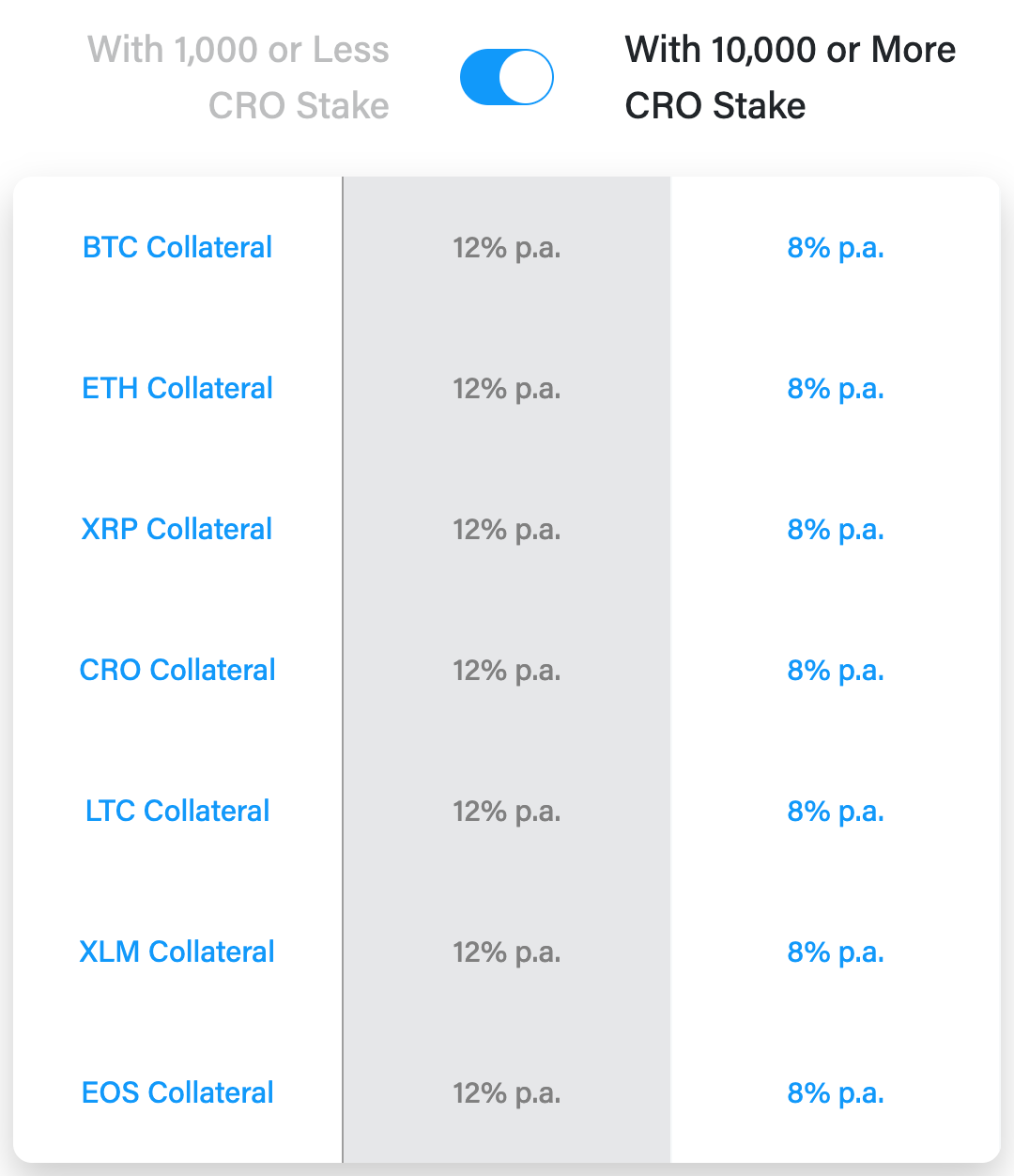The width and height of the screenshot is (1014, 1176).
Task: Click the 8% p.a. rate for BTC
Action: pos(836,248)
